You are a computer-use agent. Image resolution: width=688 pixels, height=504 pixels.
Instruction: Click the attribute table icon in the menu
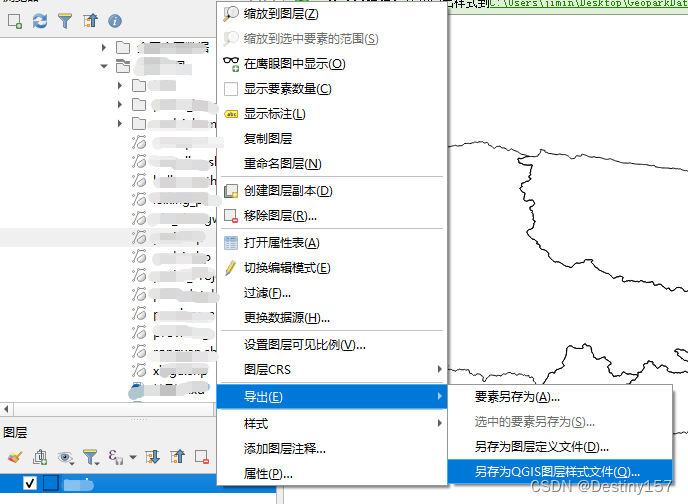point(231,243)
